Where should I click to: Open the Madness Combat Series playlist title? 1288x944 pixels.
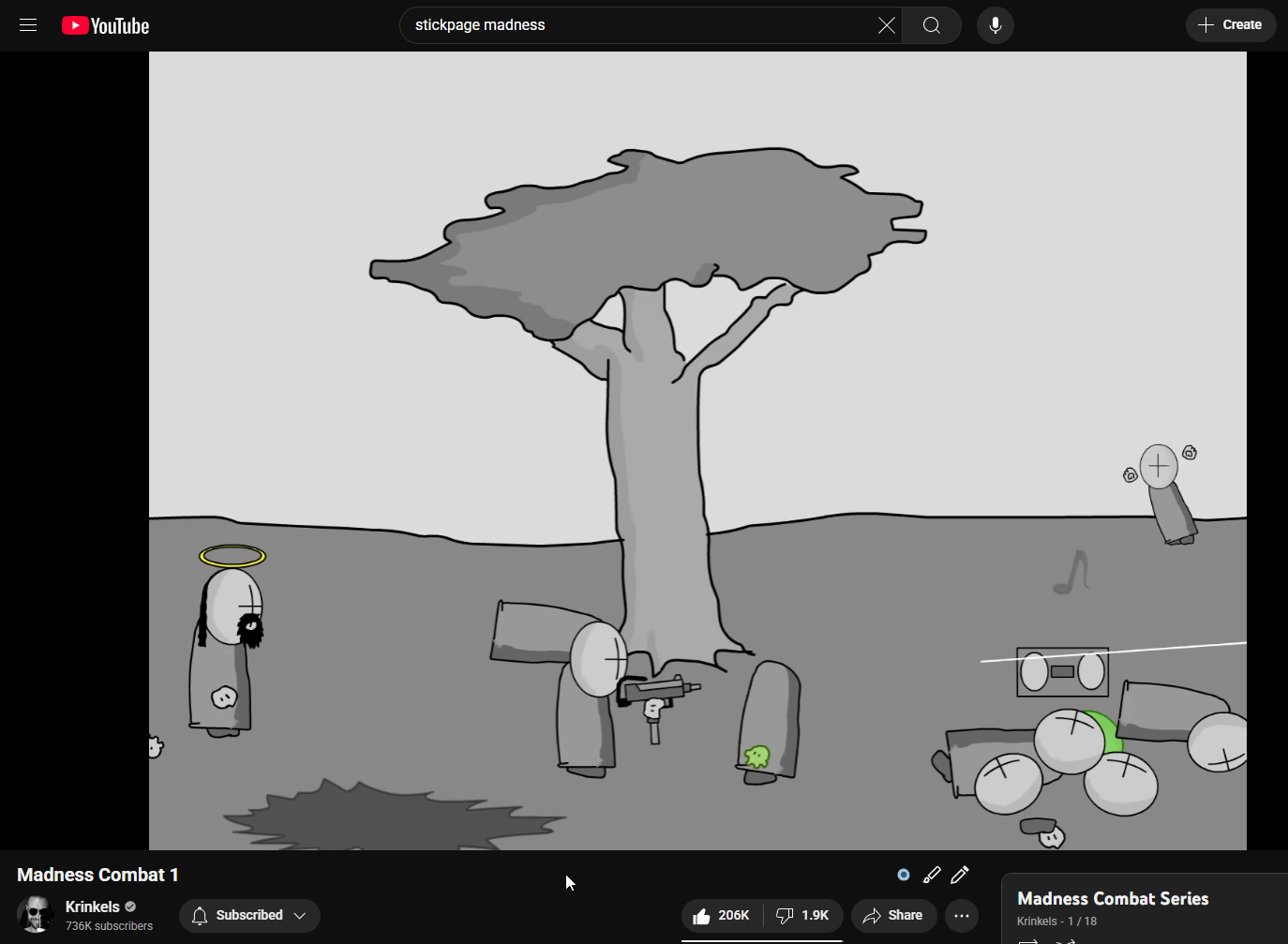pyautogui.click(x=1113, y=899)
